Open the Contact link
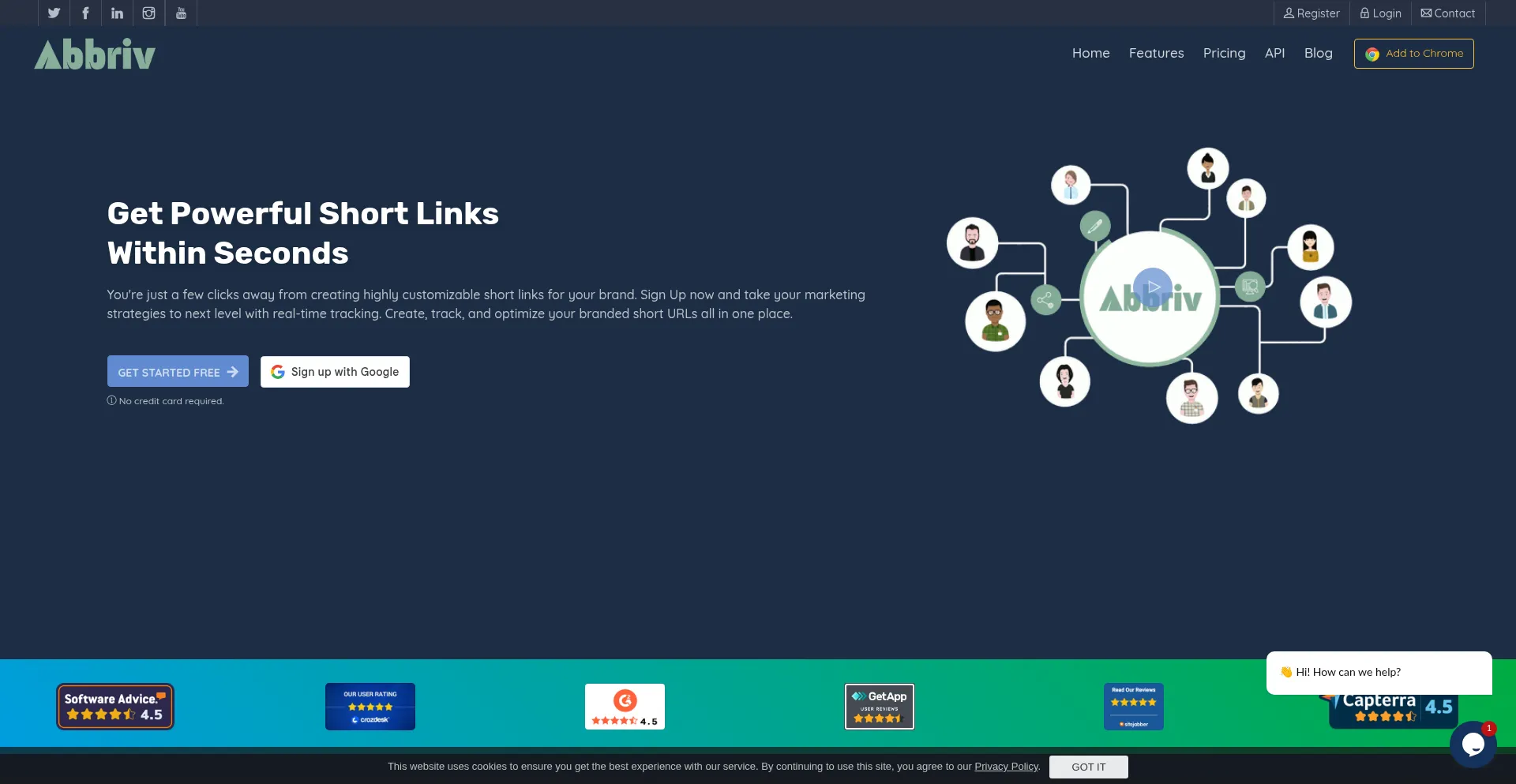 click(x=1448, y=13)
